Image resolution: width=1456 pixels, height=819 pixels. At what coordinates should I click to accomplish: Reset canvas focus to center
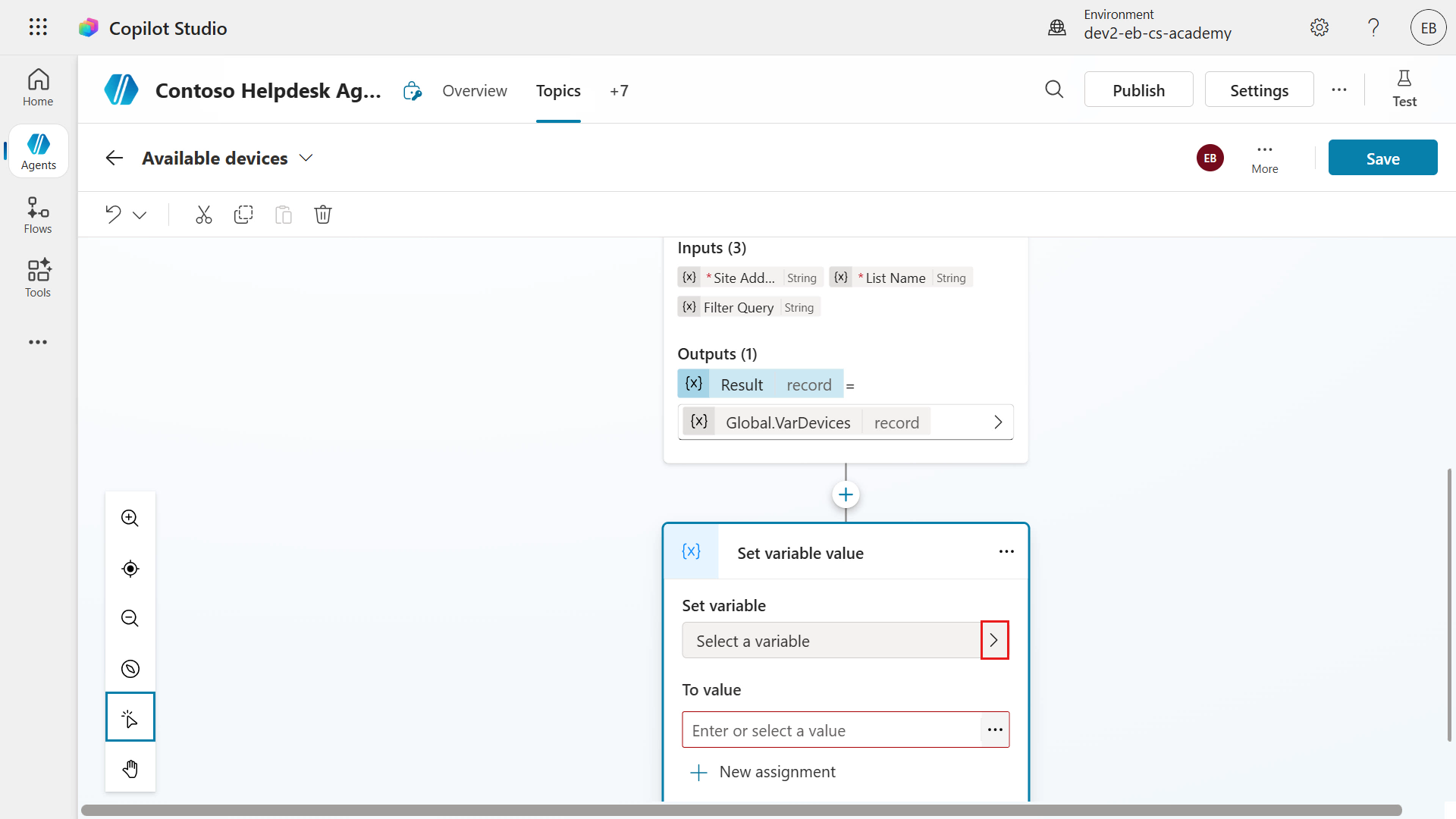tap(130, 569)
